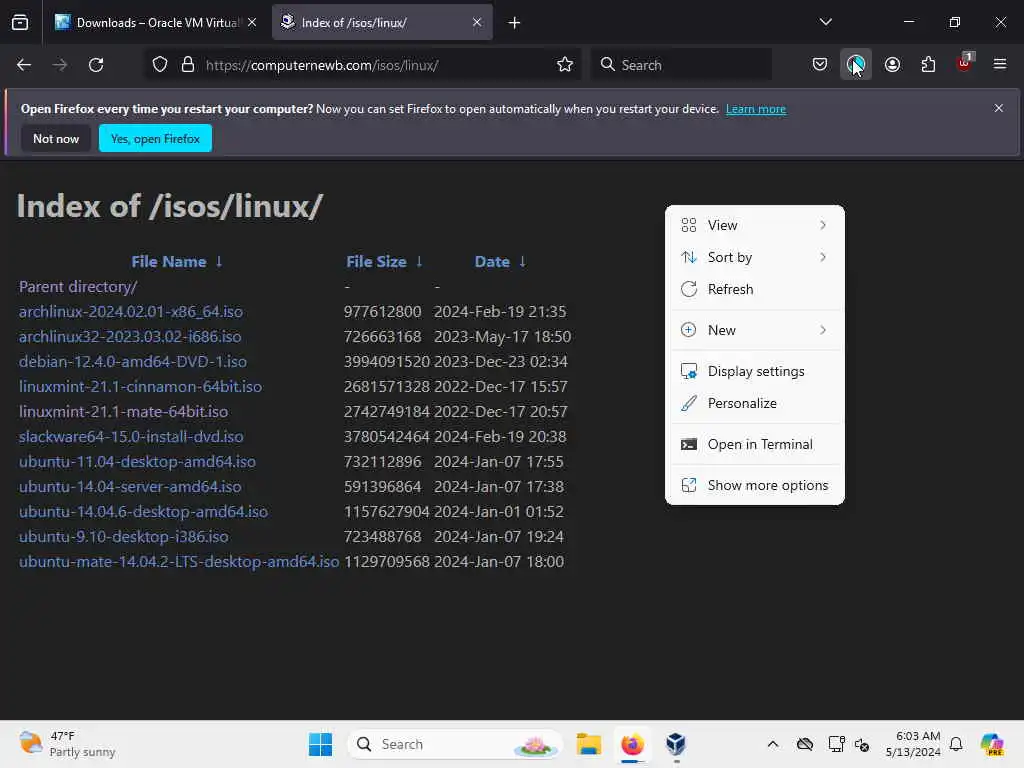Reload the current page
The width and height of the screenshot is (1024, 768).
(96, 65)
